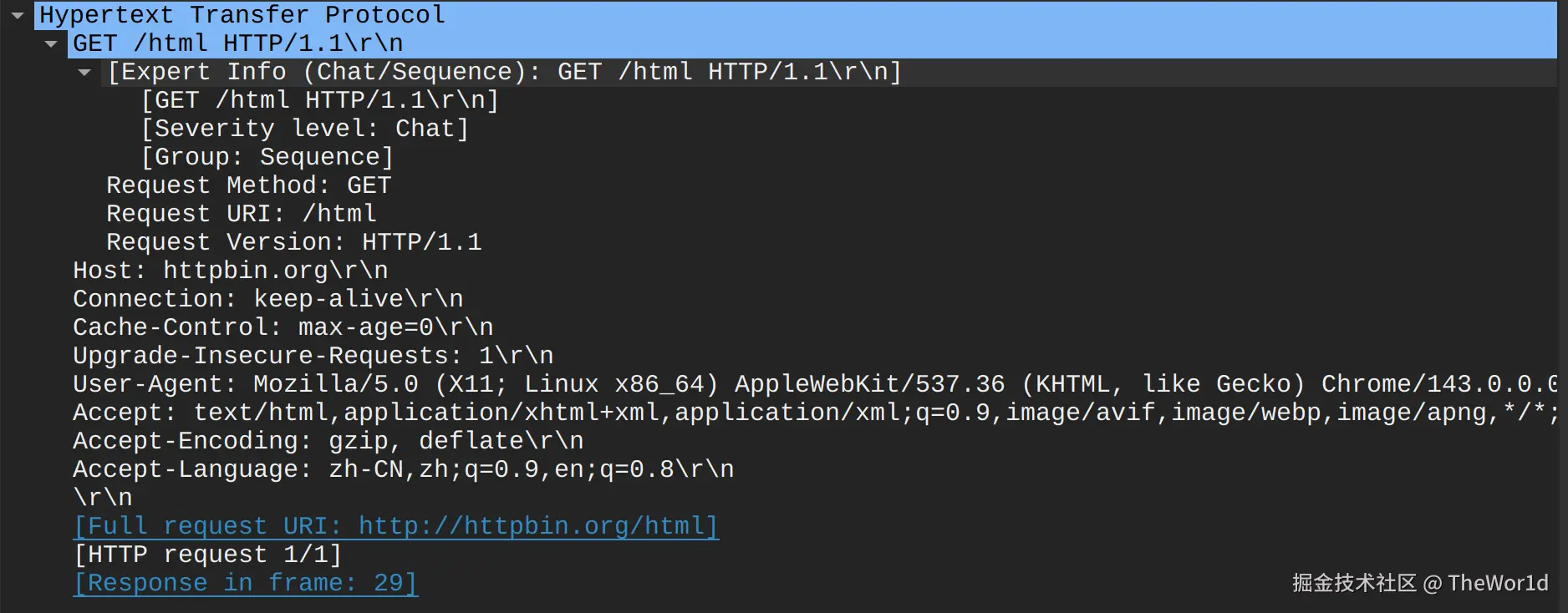Select the Upgrade-Insecure-Requests header line
This screenshot has height=613, width=1568.
click(313, 356)
